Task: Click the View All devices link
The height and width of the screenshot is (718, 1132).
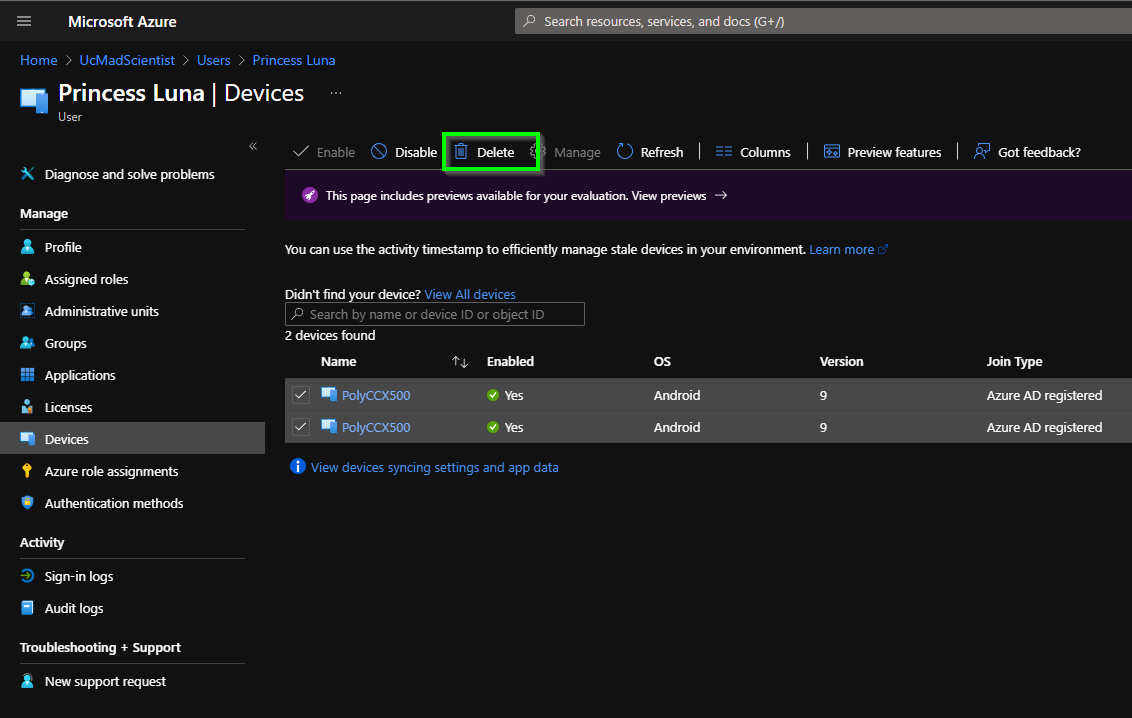Action: point(470,294)
